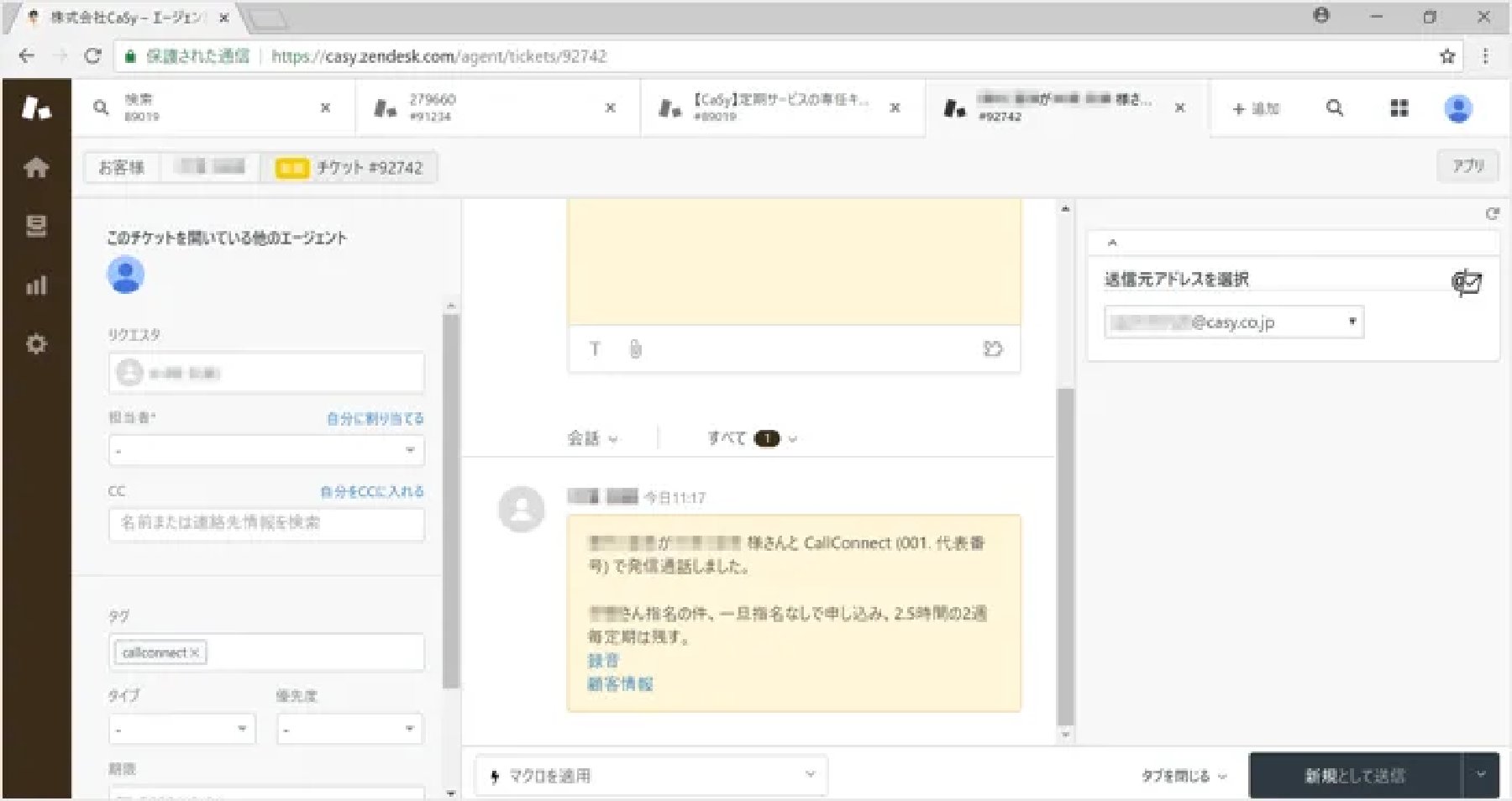Screen dimensions: 1512x801
Task: Switch to the search 89019 tab
Action: click(x=212, y=107)
